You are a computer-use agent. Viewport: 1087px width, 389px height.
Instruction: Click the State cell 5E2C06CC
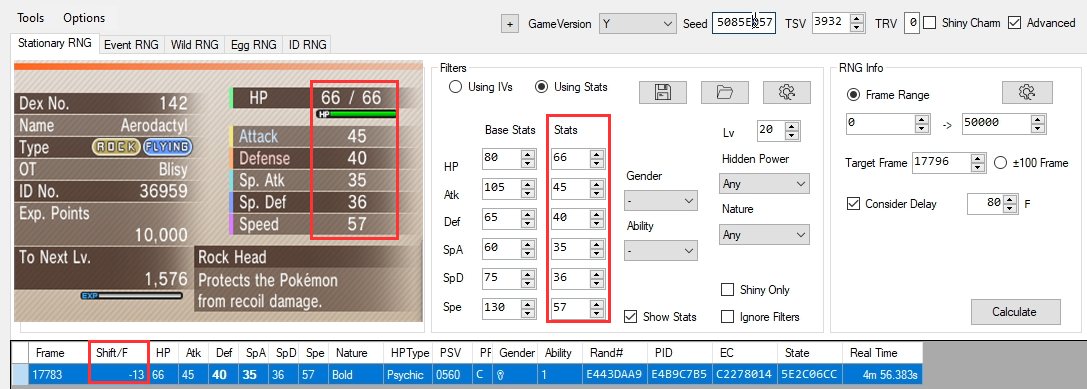click(809, 375)
